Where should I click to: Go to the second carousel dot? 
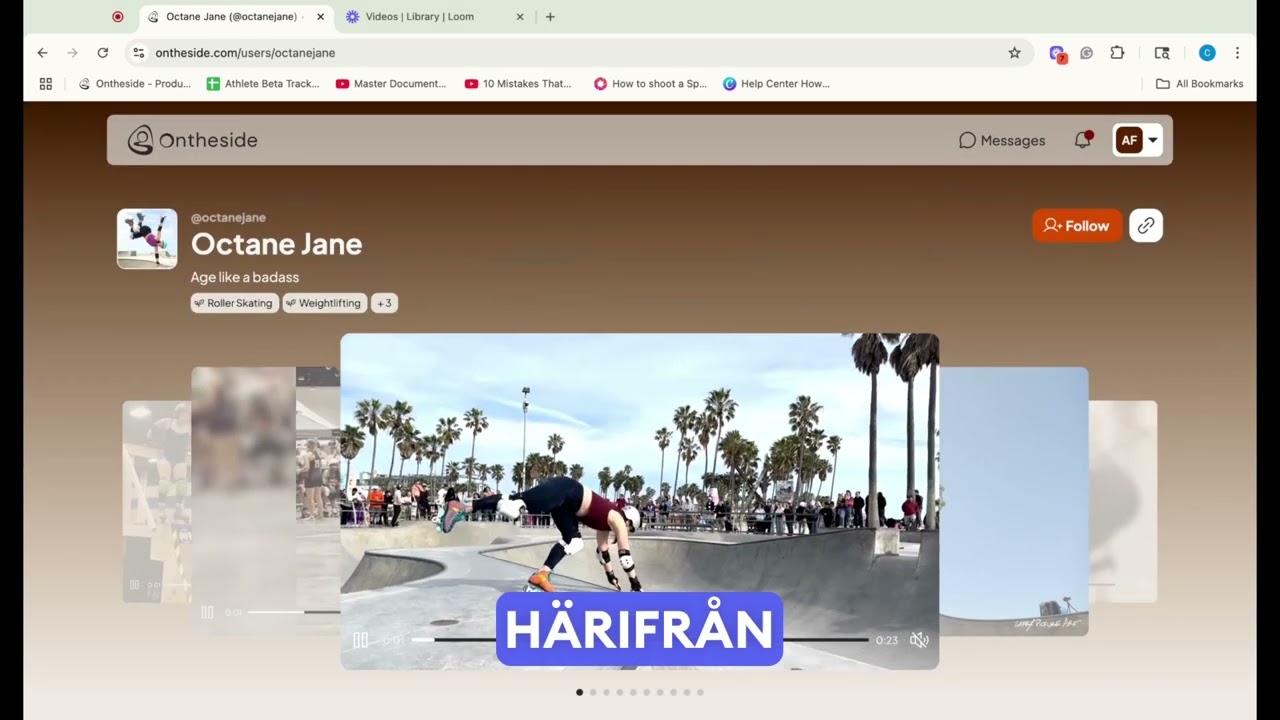[x=593, y=692]
